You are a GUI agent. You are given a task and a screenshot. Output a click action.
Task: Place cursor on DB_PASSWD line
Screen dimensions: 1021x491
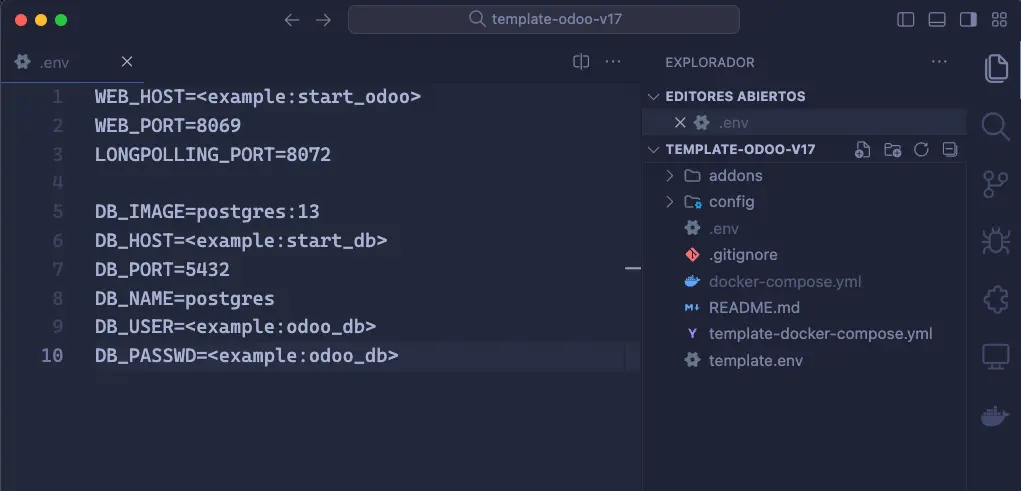click(247, 356)
